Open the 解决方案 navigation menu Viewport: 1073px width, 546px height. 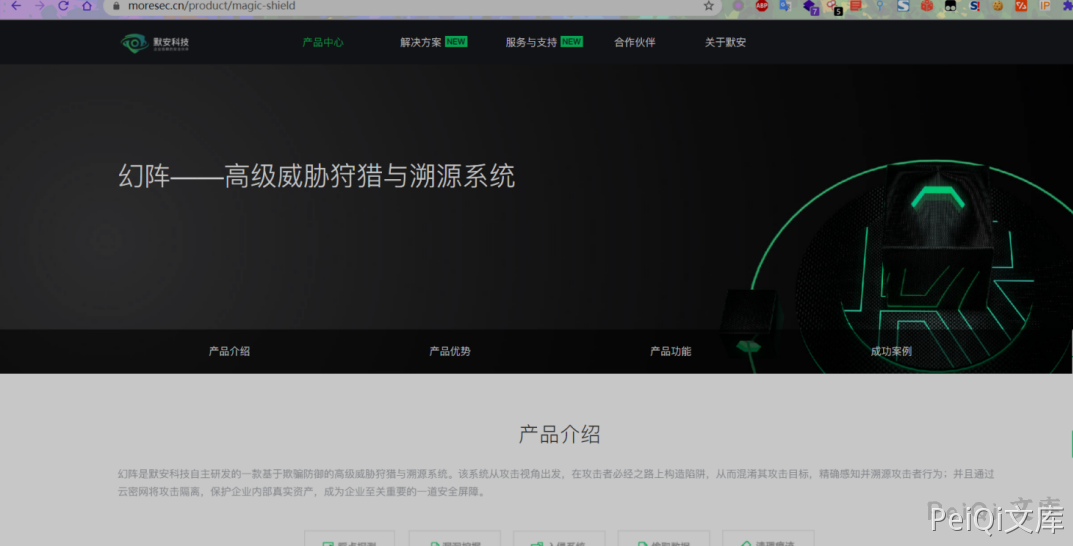[x=421, y=43]
